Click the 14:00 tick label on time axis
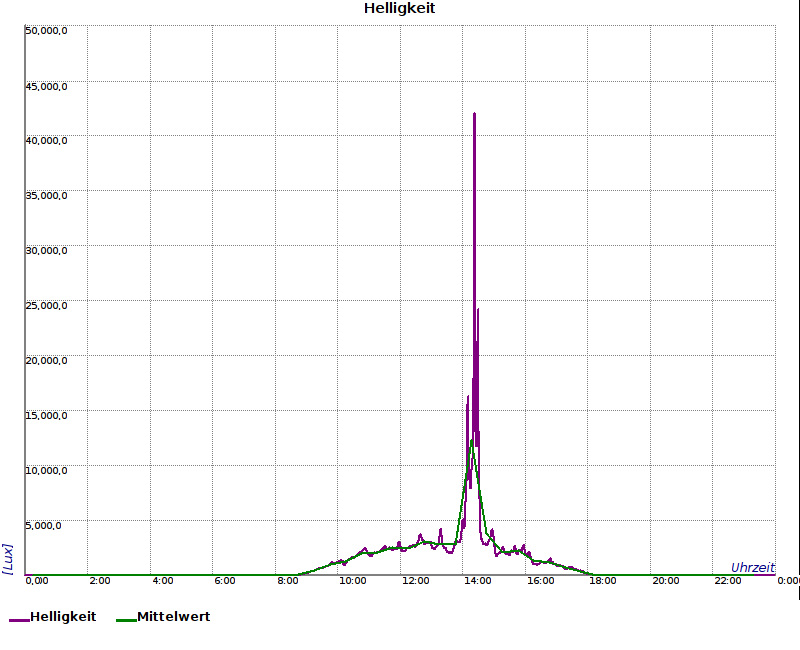Viewport: 800px width, 650px height. click(x=477, y=581)
